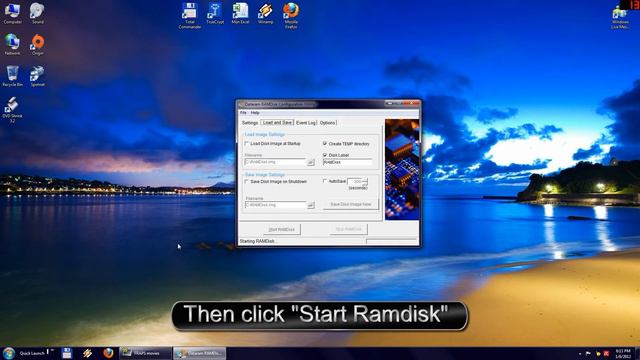
Task: Open the Help menu in RAMDisk
Action: (255, 113)
